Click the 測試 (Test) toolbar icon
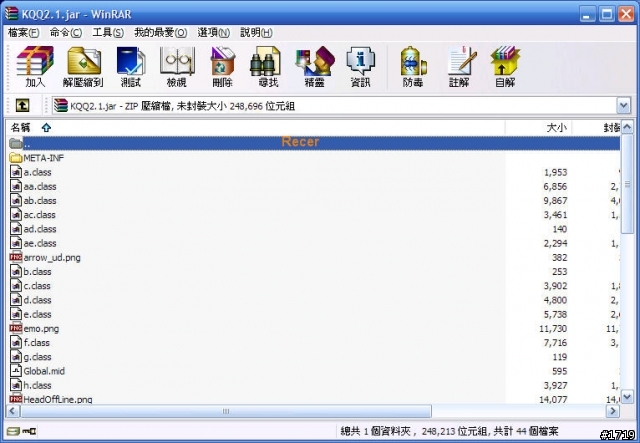This screenshot has height=443, width=640. 131,67
